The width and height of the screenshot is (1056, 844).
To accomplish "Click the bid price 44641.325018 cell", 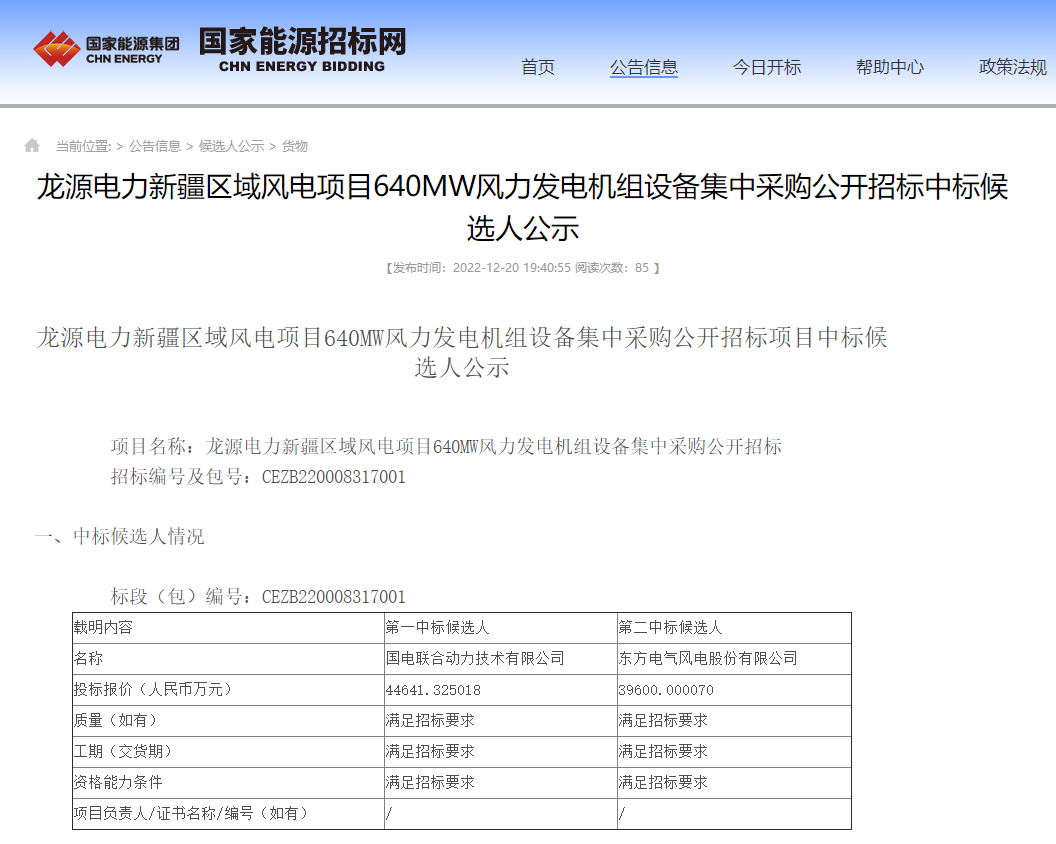I will tap(500, 690).
